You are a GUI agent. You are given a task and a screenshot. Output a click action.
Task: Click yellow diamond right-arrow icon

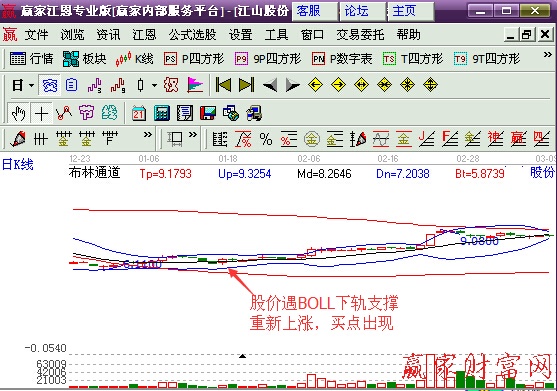pos(338,85)
